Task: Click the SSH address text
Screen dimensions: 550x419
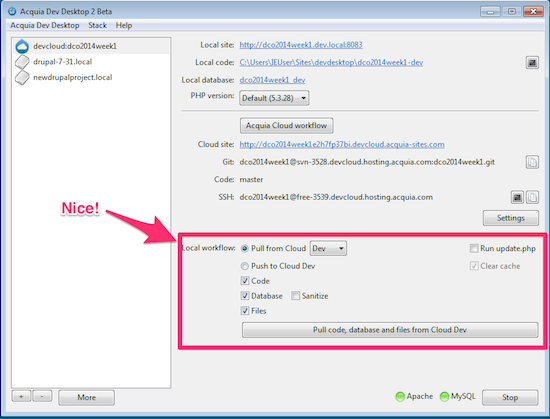Action: click(x=336, y=197)
